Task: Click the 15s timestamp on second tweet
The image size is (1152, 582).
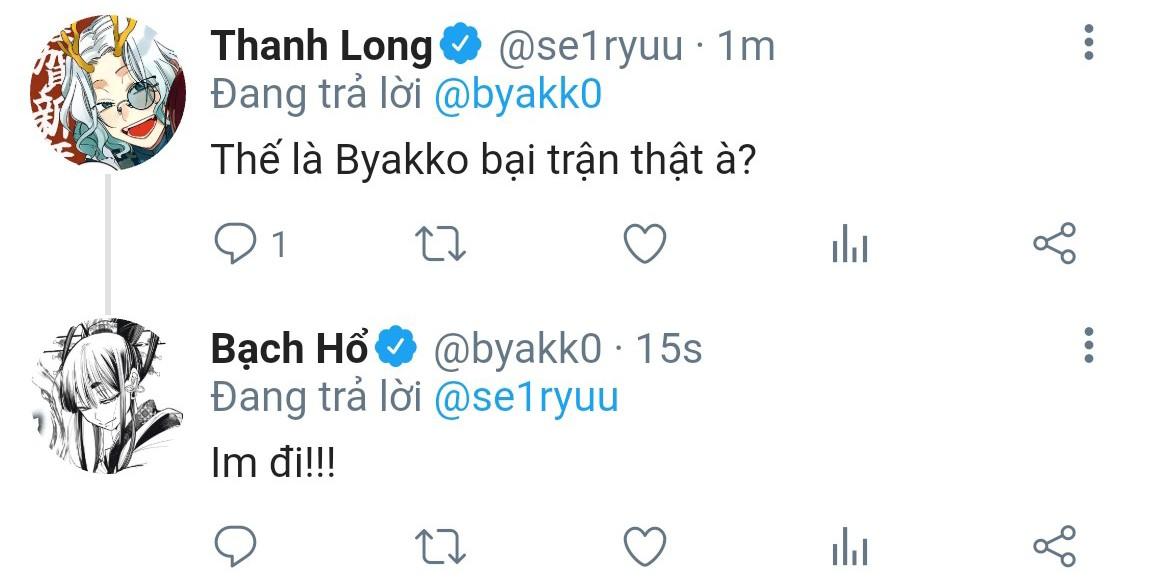Action: (669, 348)
